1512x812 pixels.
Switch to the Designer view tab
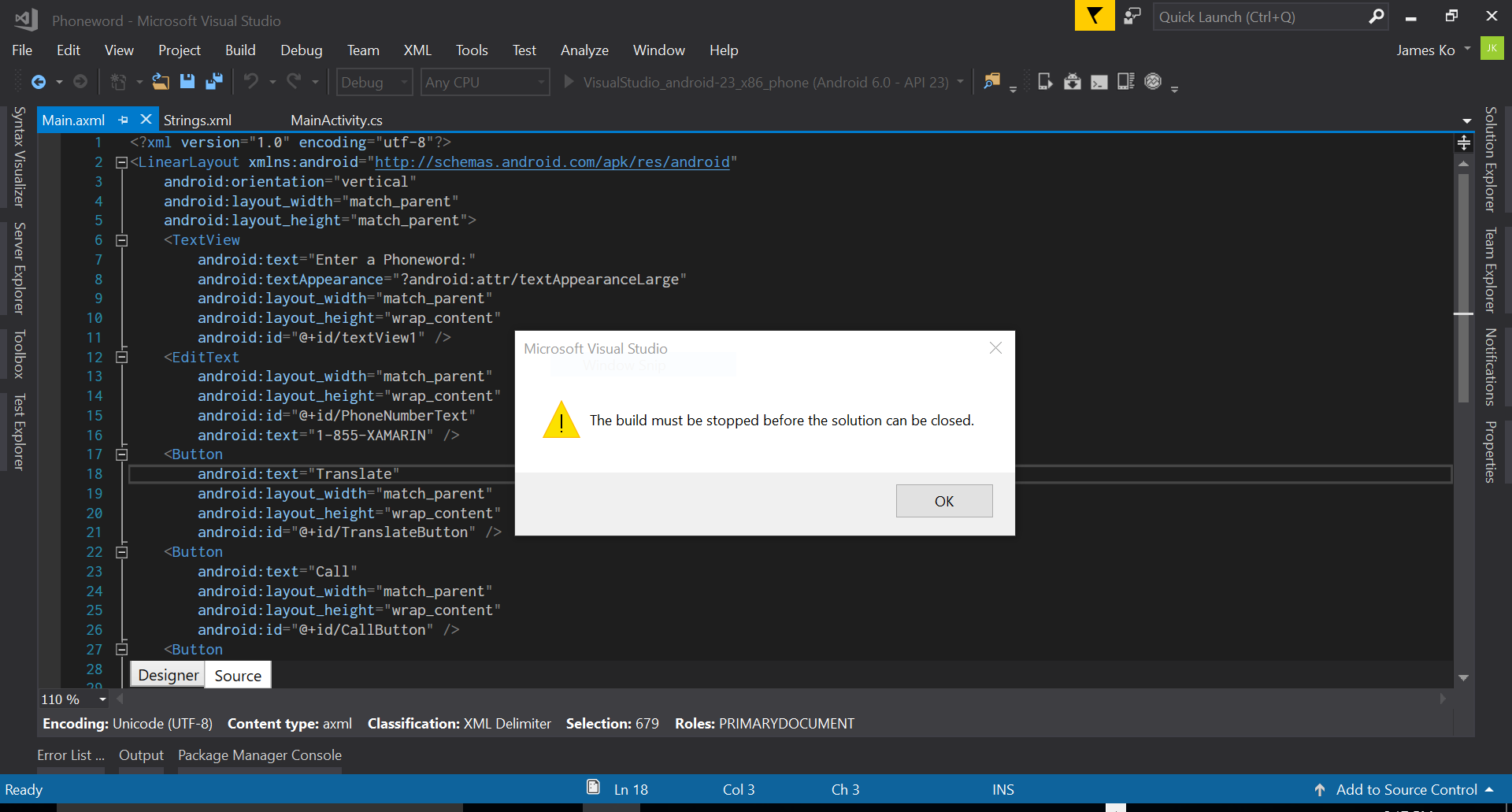(x=169, y=675)
